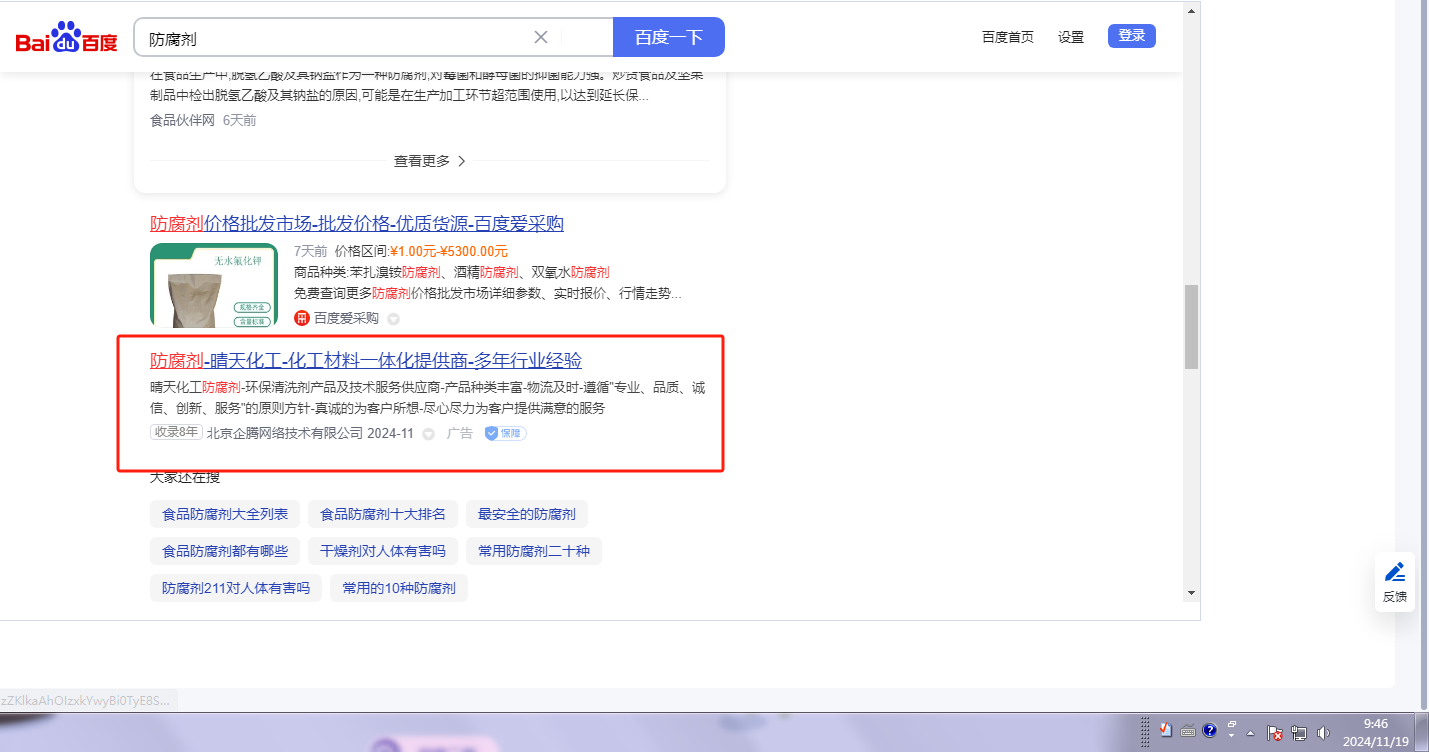Click the on-screen keyboard tray icon

pos(1187,731)
